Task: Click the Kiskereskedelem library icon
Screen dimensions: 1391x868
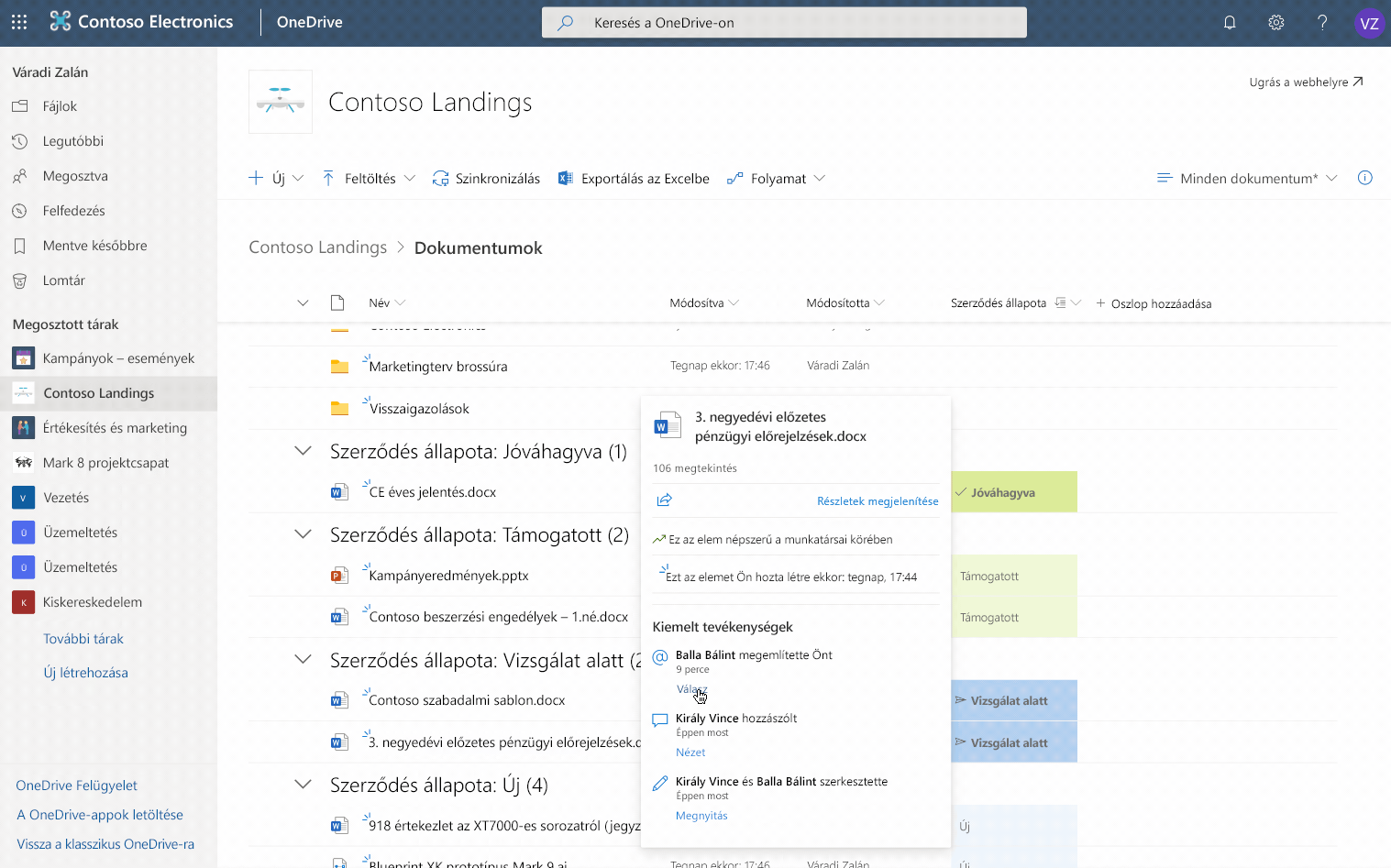Action: pos(24,602)
